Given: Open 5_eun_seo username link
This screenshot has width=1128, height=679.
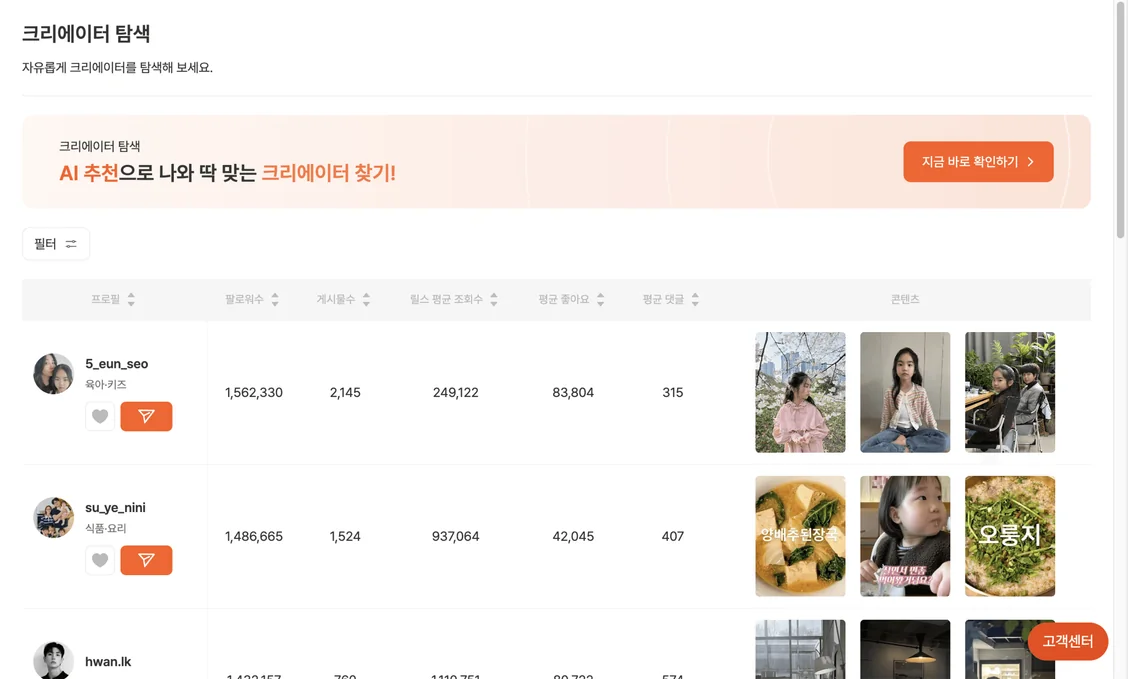Looking at the screenshot, I should [x=117, y=364].
